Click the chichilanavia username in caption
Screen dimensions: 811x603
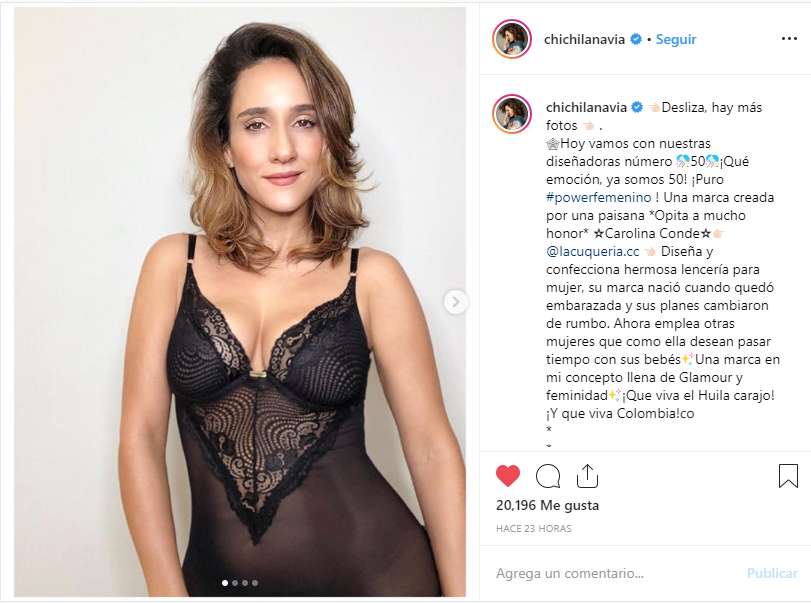point(585,107)
